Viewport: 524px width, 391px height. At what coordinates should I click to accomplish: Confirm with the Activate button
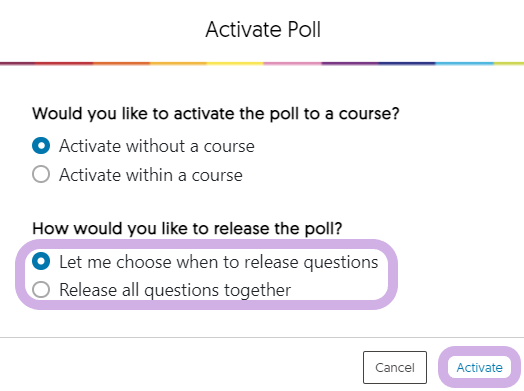pyautogui.click(x=480, y=367)
